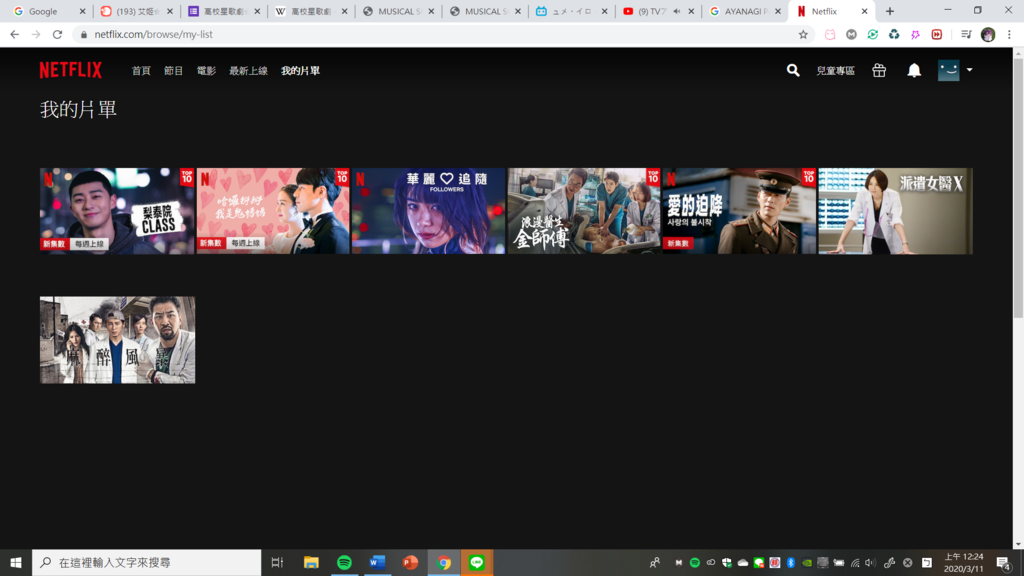This screenshot has width=1024, height=576.
Task: Open the 電影 menu item
Action: click(x=206, y=71)
